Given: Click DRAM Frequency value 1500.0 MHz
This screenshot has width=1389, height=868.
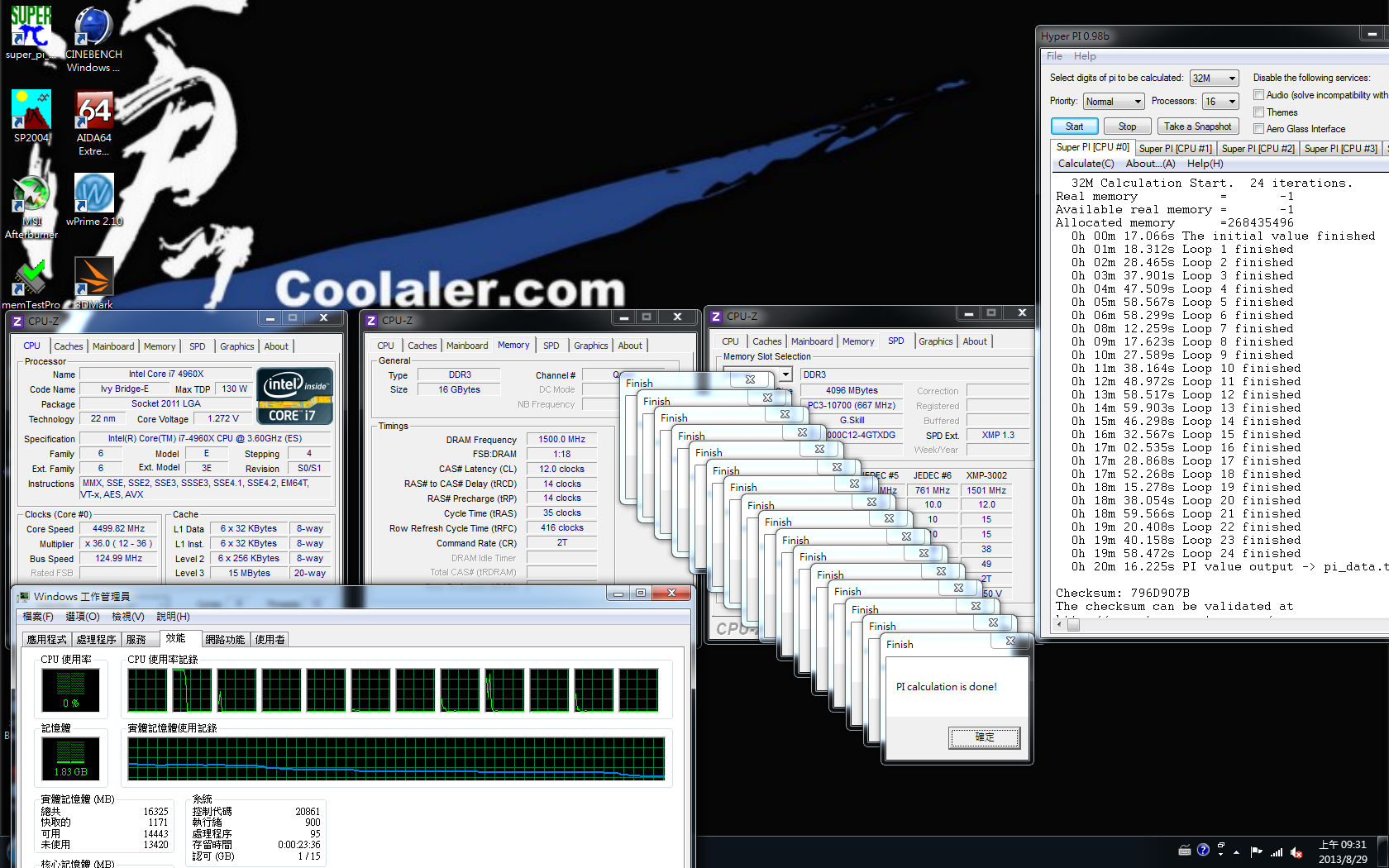Looking at the screenshot, I should pyautogui.click(x=561, y=440).
